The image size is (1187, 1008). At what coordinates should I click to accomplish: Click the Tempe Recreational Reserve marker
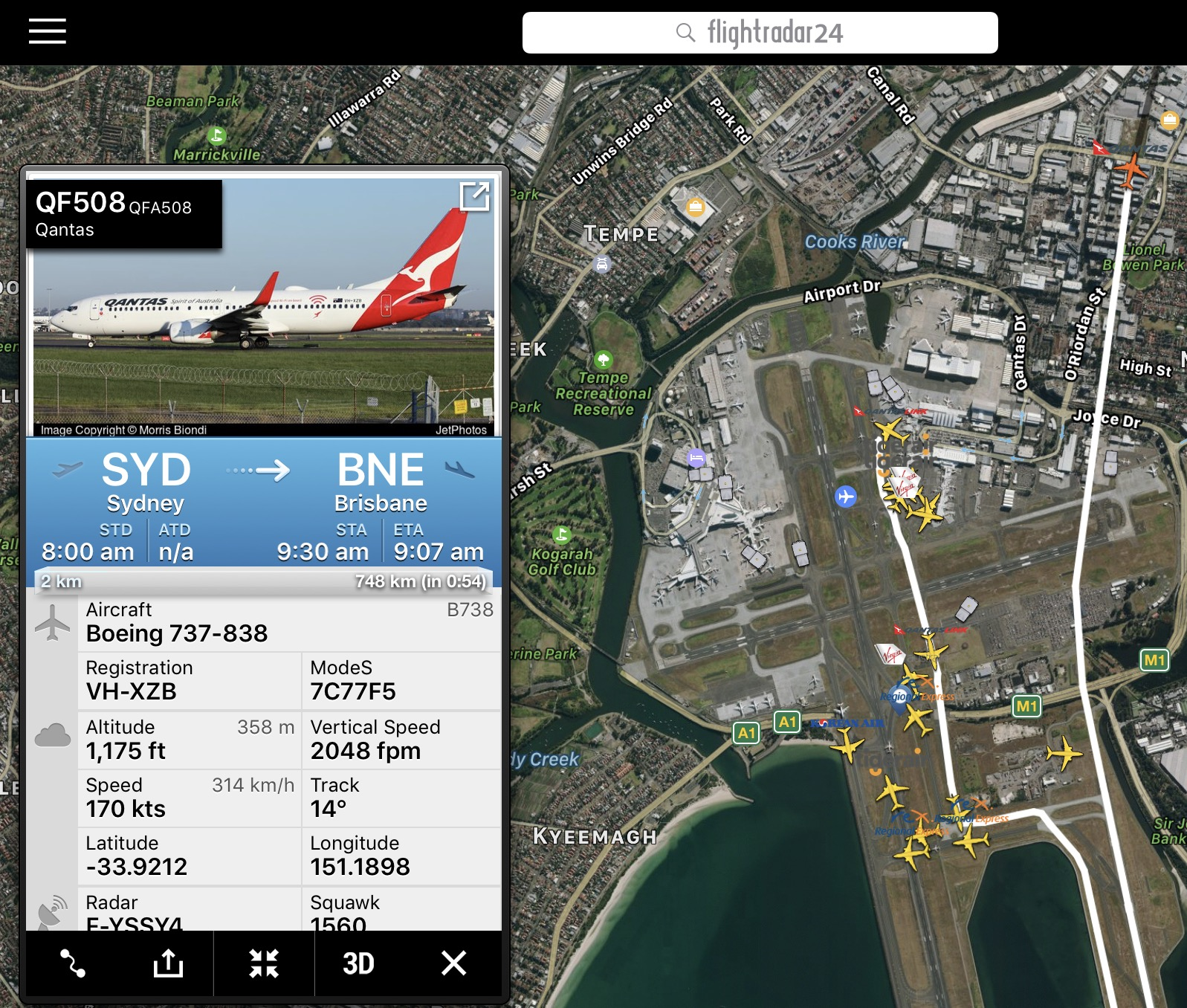(x=604, y=360)
